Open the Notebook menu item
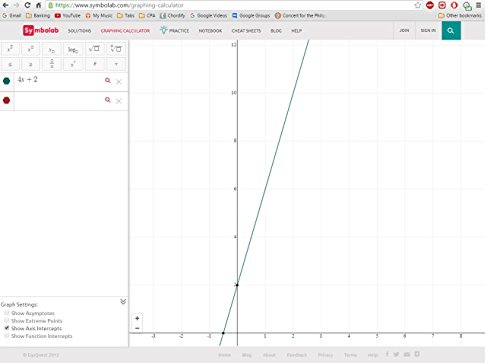Viewport: 500px width, 363px height. tap(210, 31)
